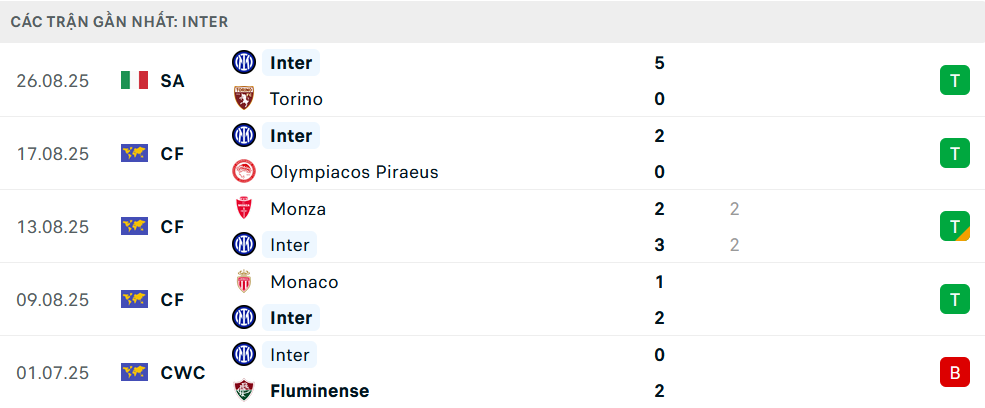Open the red B result badge
The width and height of the screenshot is (985, 408).
pyautogui.click(x=955, y=373)
